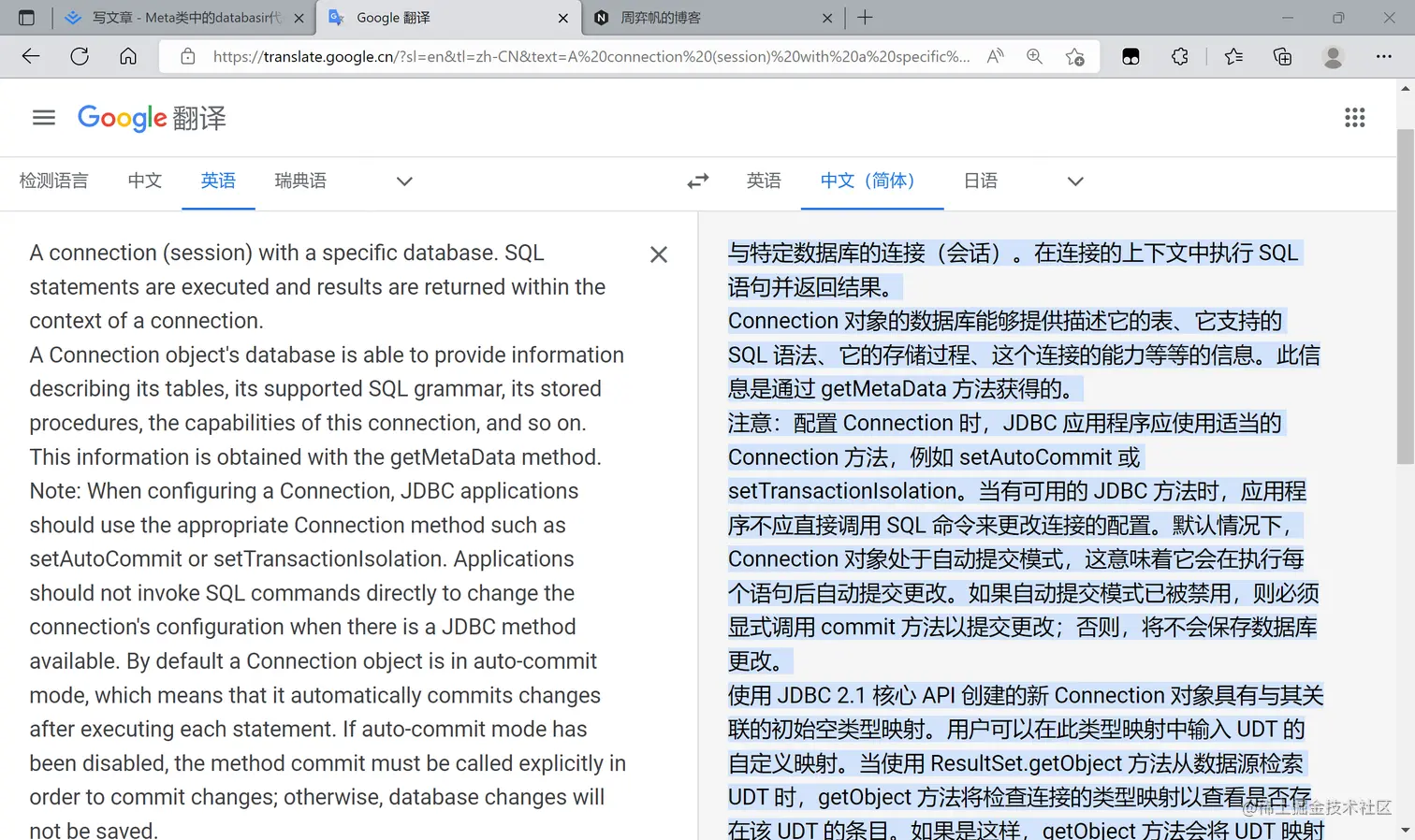
Task: Select 瑞典语 as source language
Action: (x=300, y=181)
